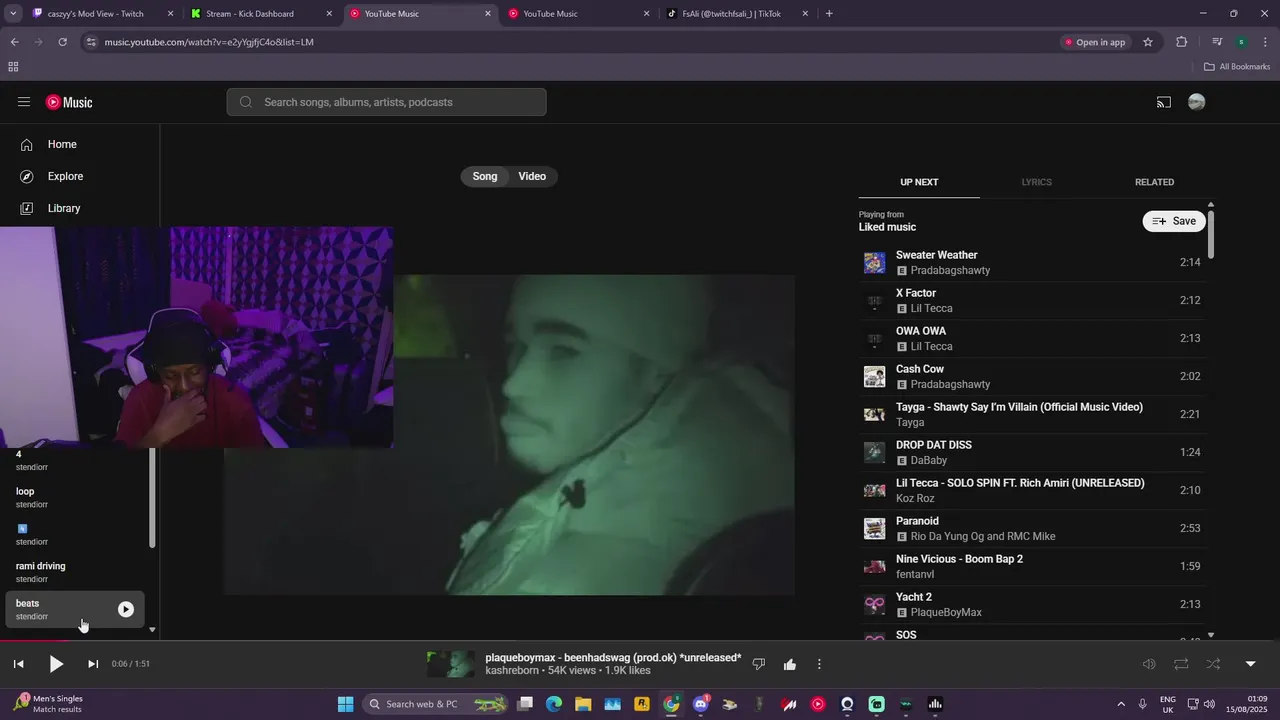Open the account avatar menu
The height and width of the screenshot is (720, 1280).
tap(1196, 102)
